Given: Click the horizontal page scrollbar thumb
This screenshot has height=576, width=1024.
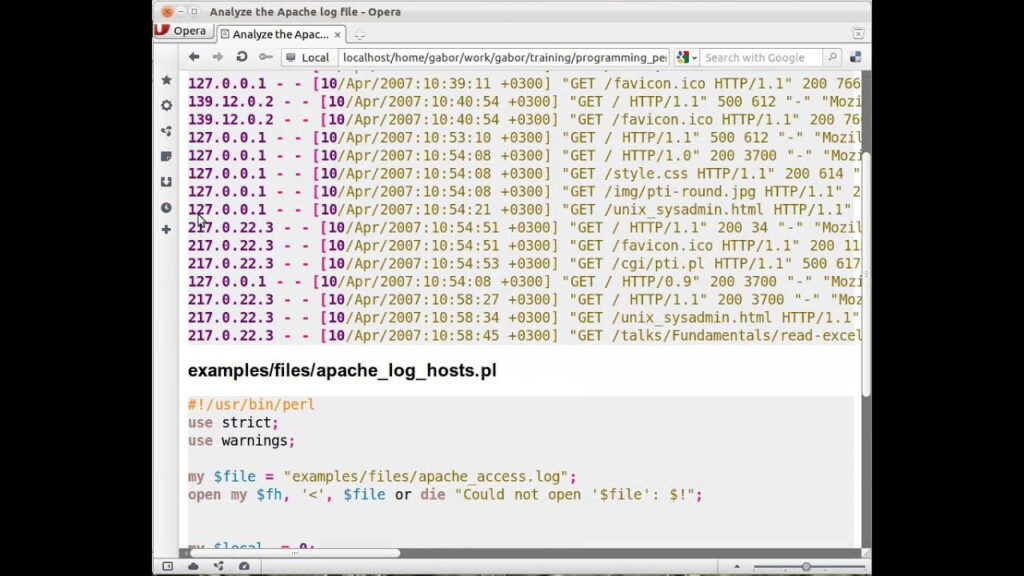Looking at the screenshot, I should [x=295, y=553].
